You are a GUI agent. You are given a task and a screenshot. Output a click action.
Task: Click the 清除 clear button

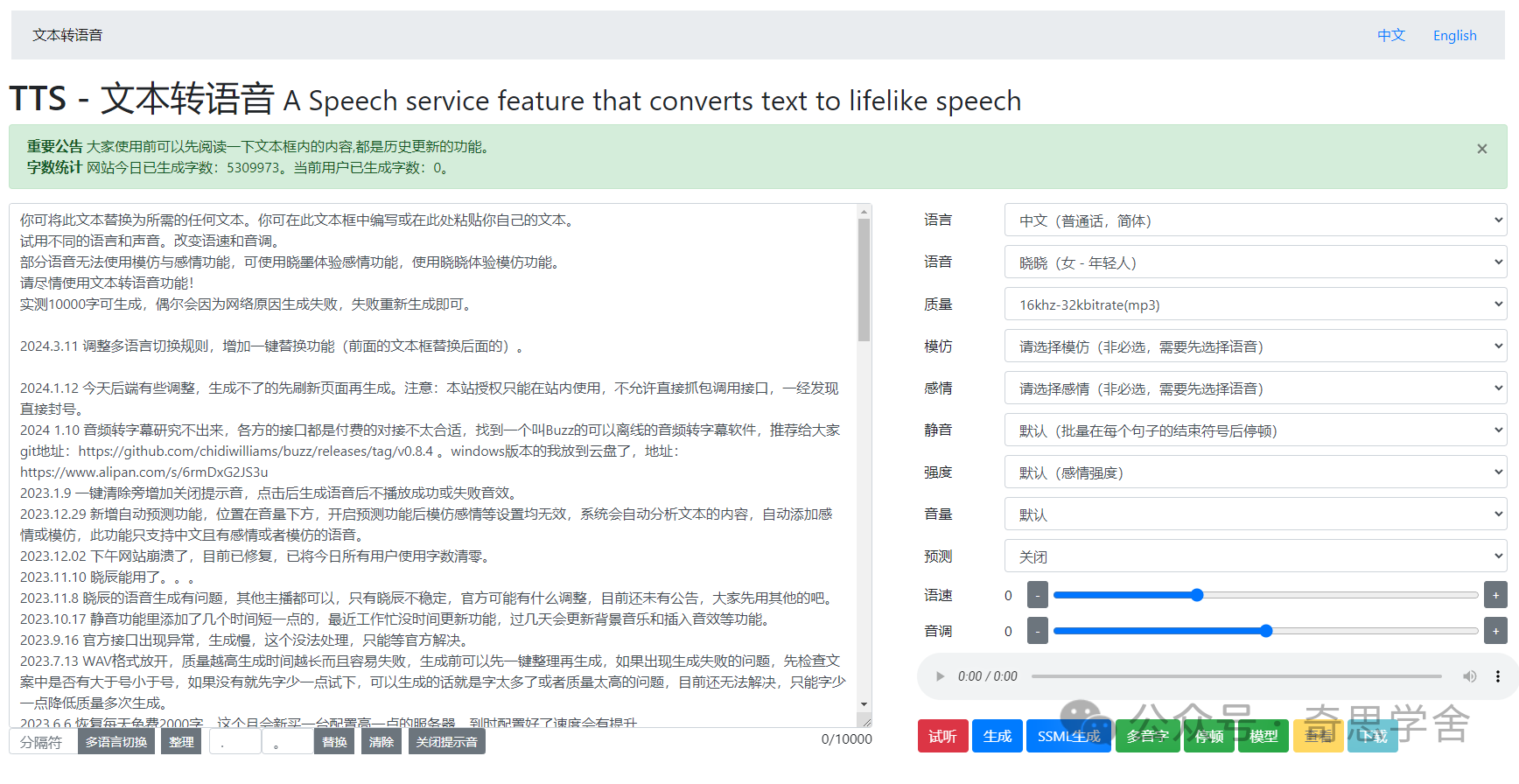click(381, 741)
